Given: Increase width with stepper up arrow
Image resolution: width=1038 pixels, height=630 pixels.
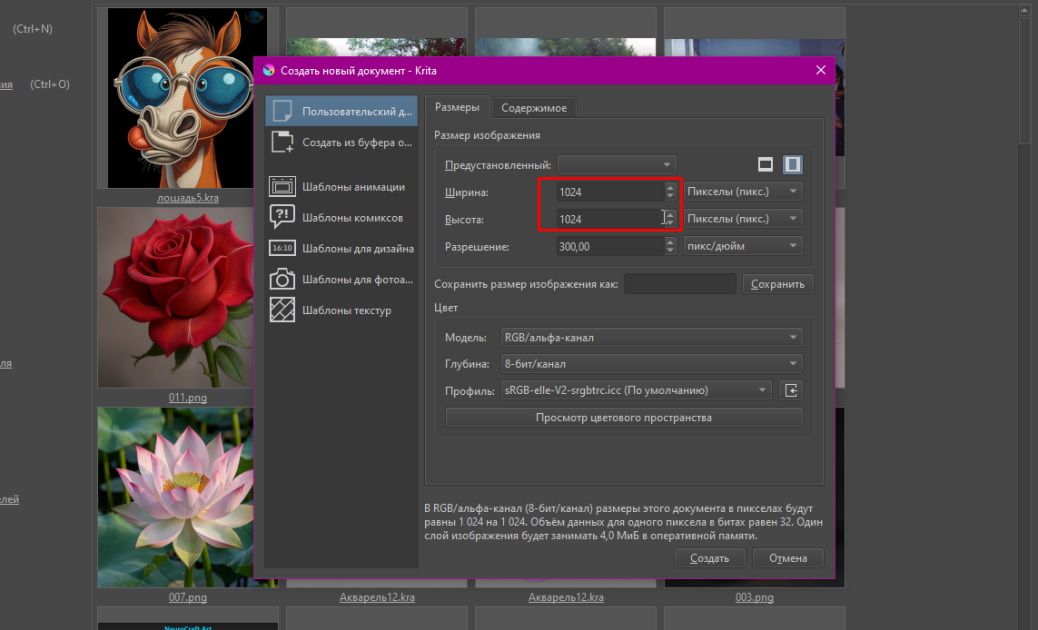Looking at the screenshot, I should click(x=670, y=187).
